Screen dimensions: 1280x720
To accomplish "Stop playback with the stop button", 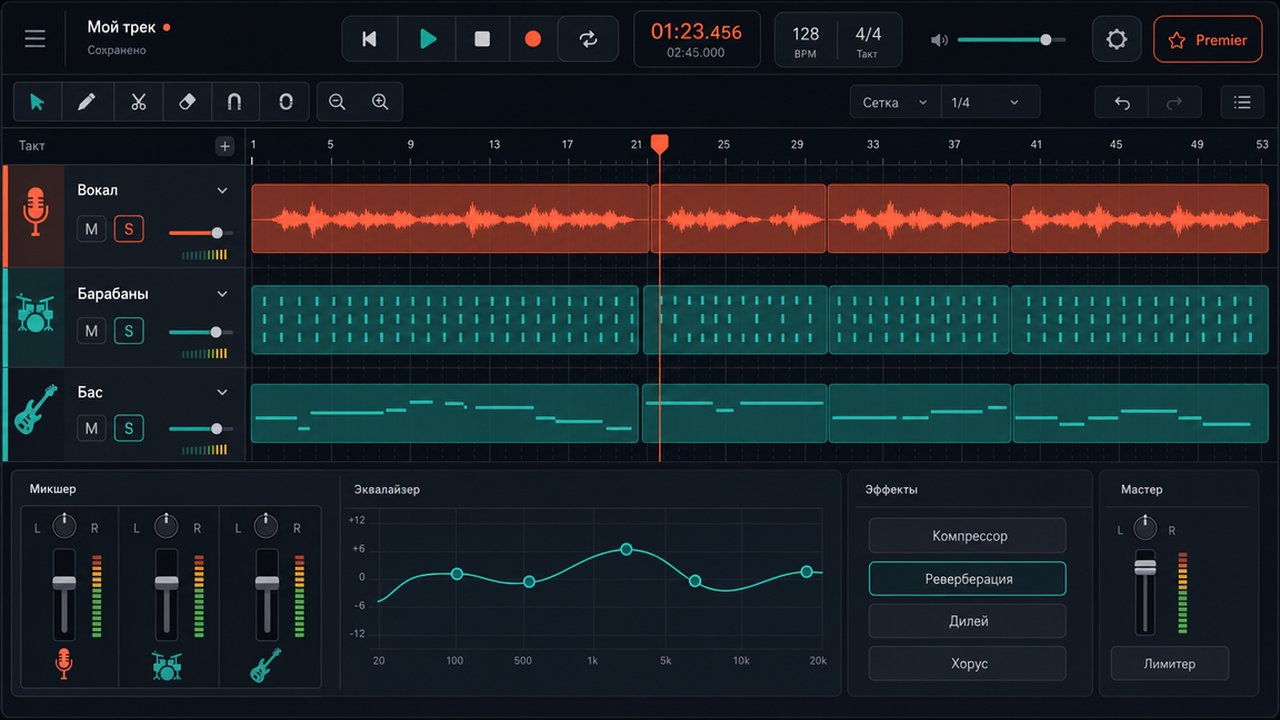I will coord(482,39).
